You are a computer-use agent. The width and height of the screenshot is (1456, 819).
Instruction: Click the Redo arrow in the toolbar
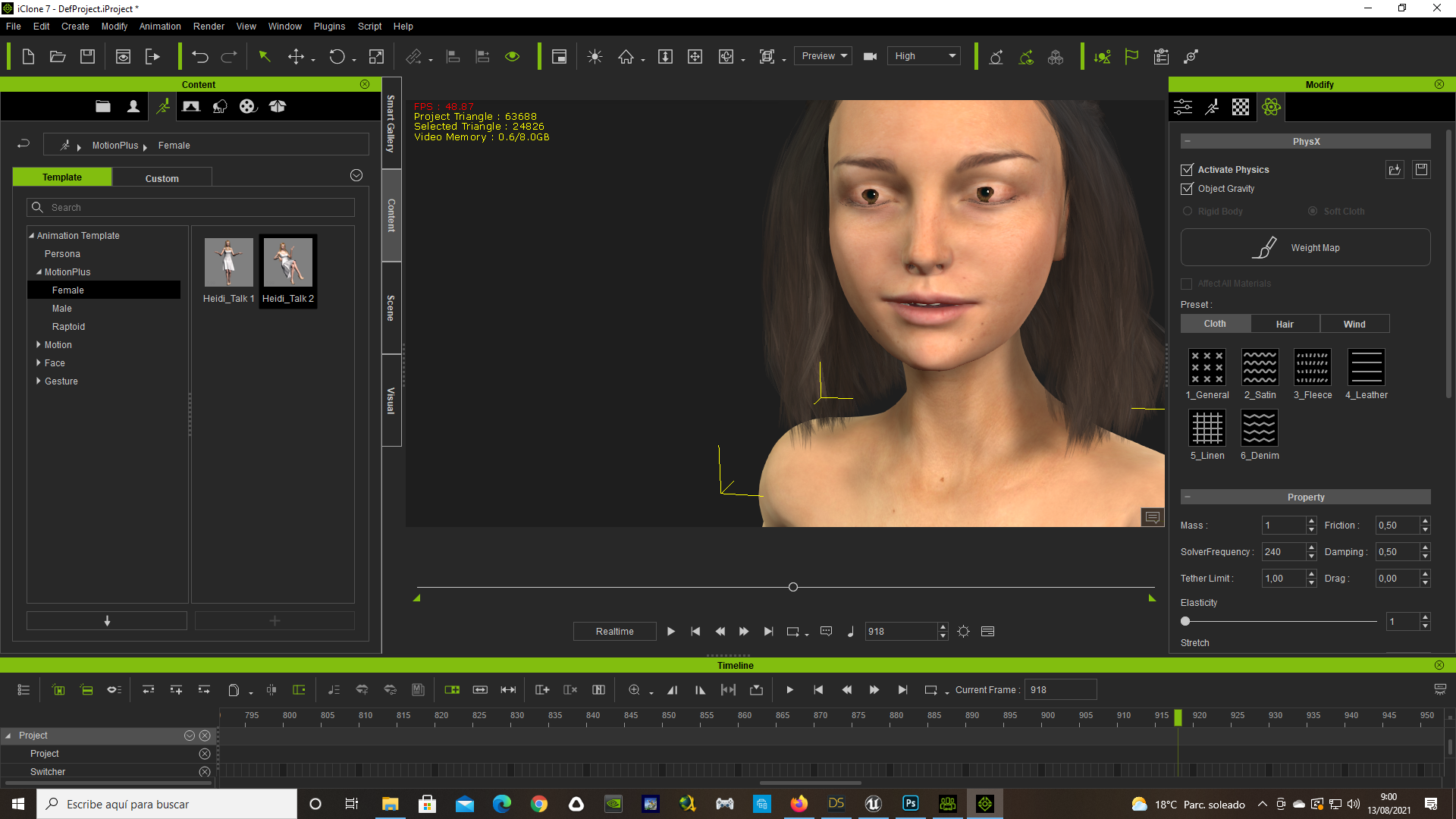(229, 56)
